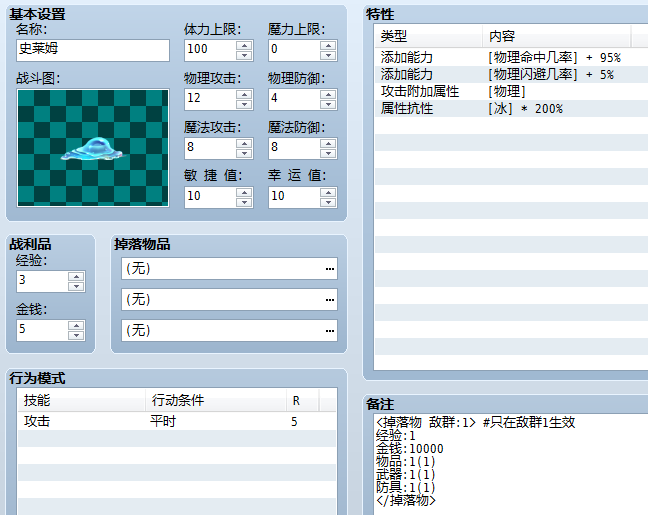The image size is (648, 515).
Task: Click the 名称 field containing 史莱姆
Action: click(x=93, y=50)
